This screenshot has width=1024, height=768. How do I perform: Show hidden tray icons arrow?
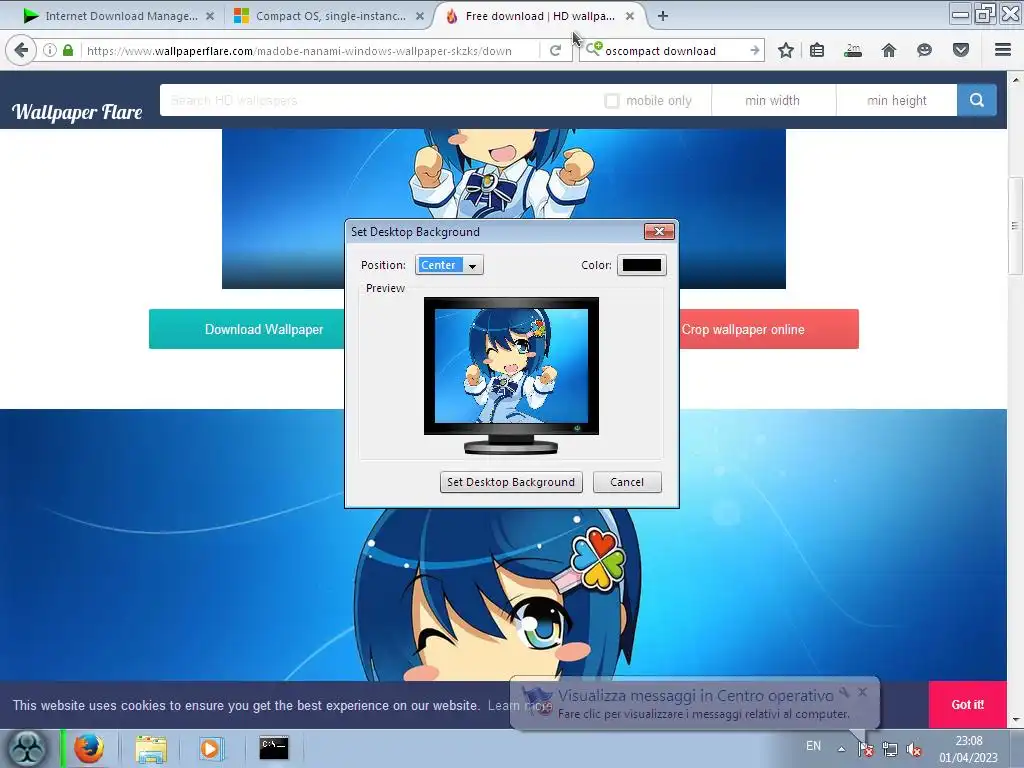click(842, 749)
